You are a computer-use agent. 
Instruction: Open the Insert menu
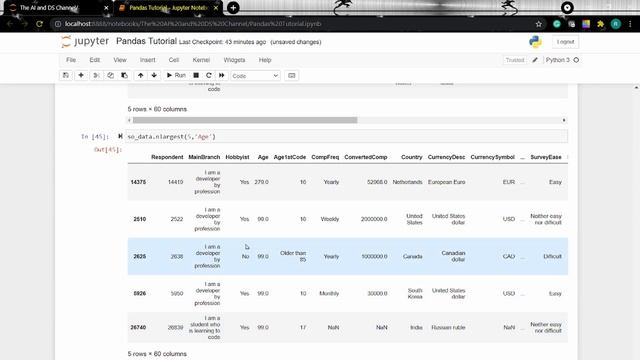coord(147,60)
